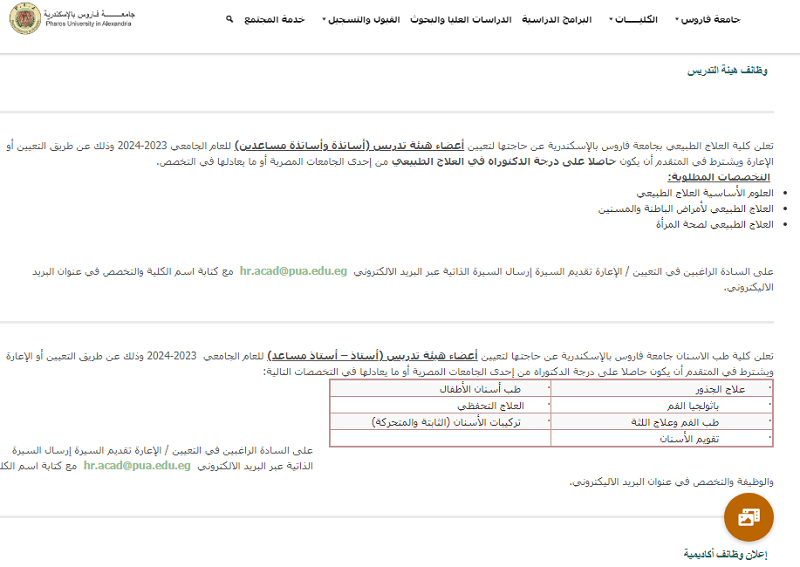Open the خدمة المجتمع menu item

[274, 19]
